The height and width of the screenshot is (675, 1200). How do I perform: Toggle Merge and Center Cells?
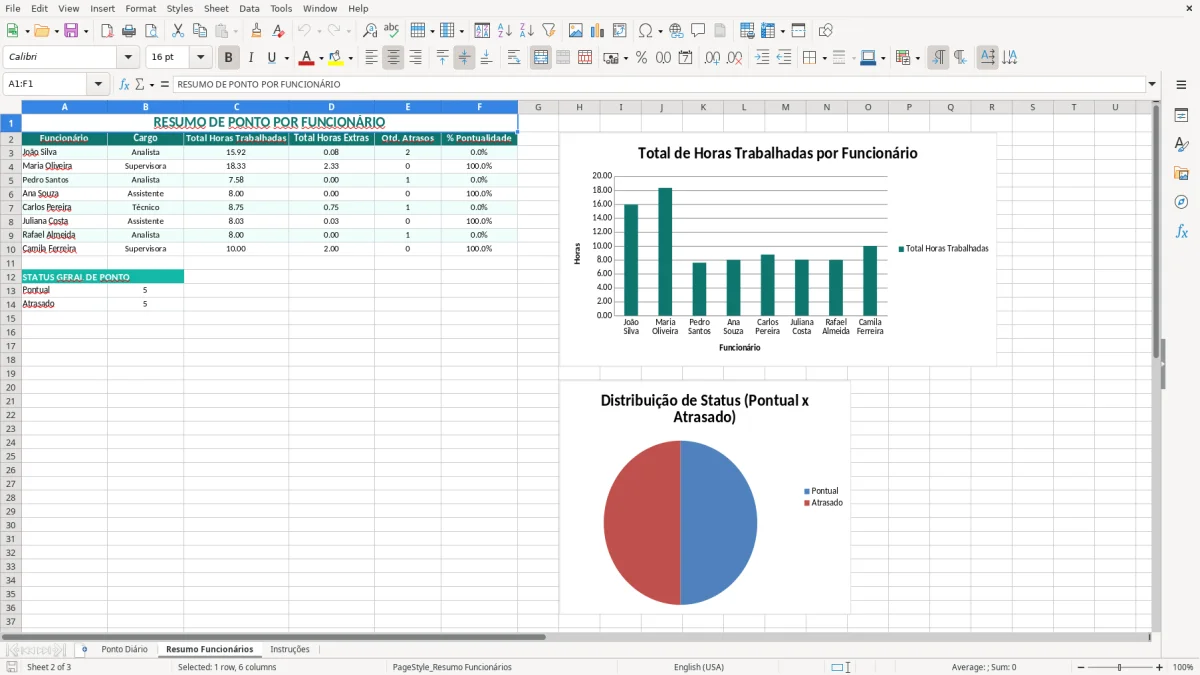541,58
